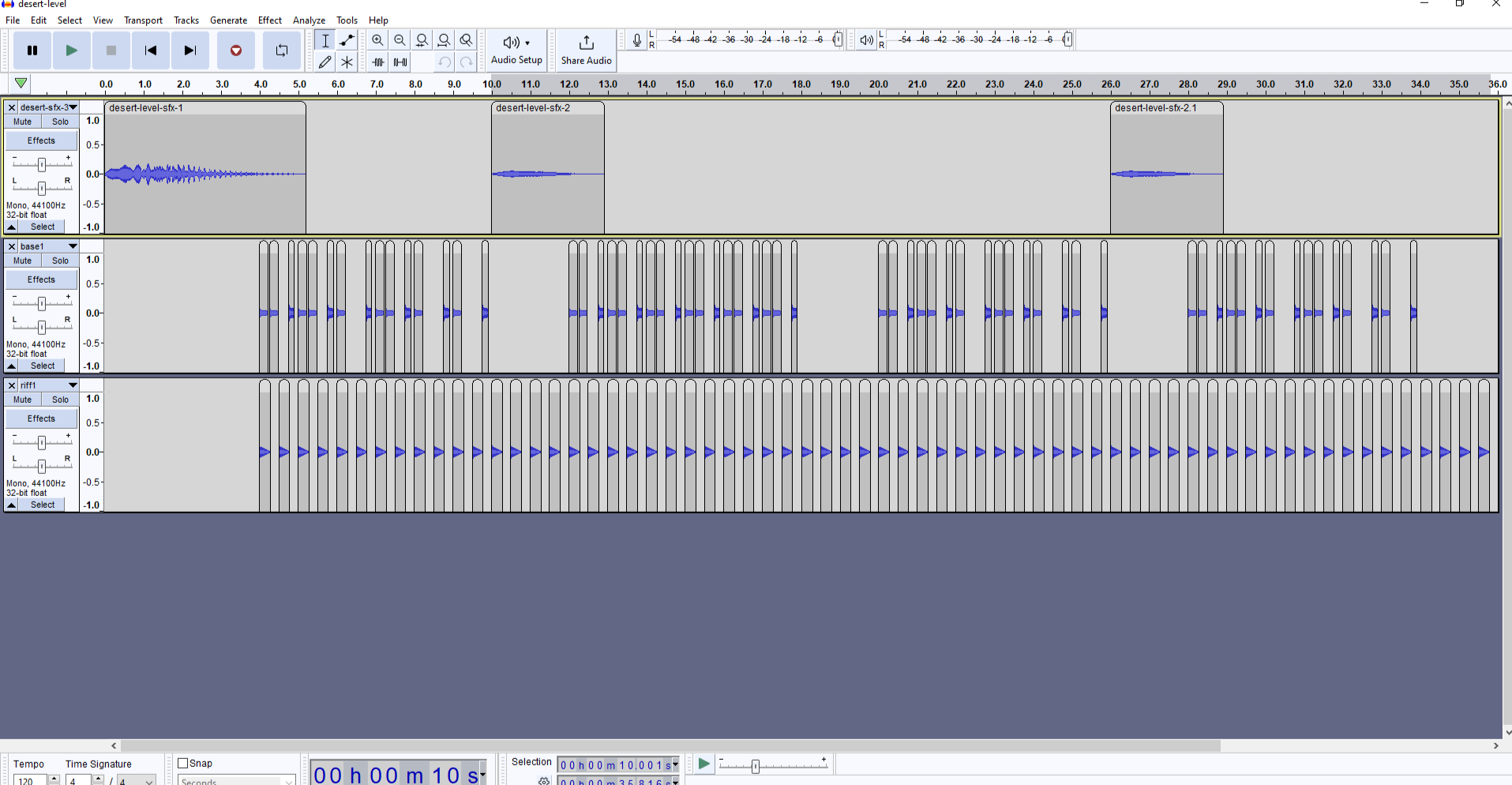Click the Record button
Screen dimensions: 1512x785
[x=235, y=51]
